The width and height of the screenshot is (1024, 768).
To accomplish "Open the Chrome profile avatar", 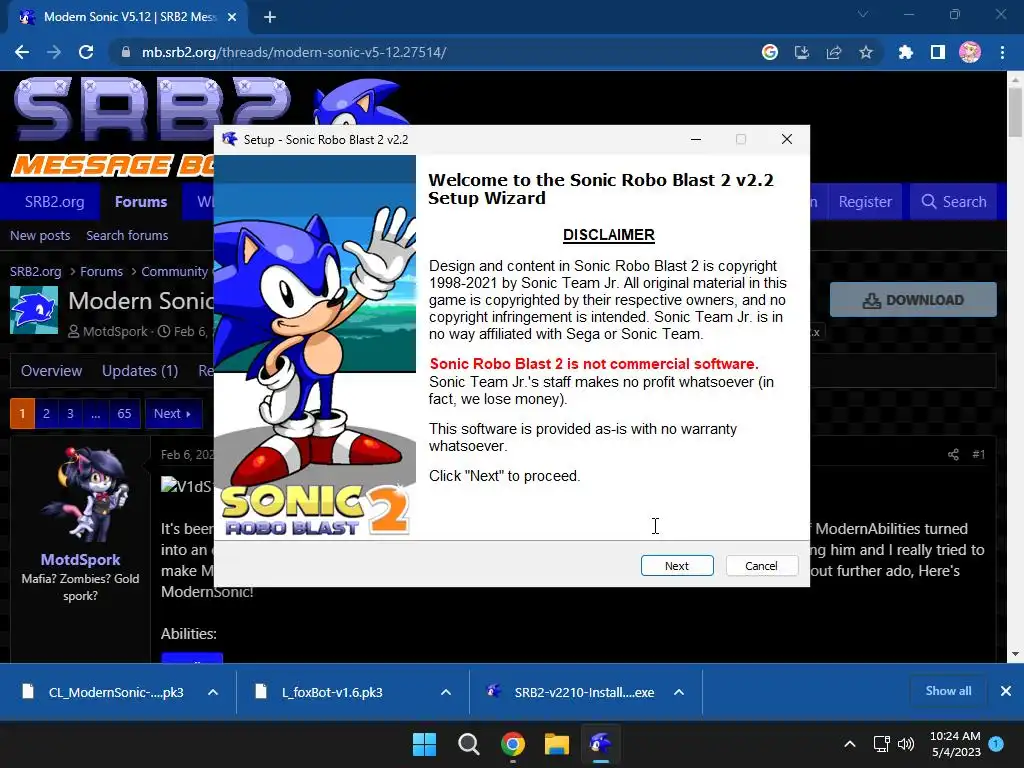I will coord(970,52).
